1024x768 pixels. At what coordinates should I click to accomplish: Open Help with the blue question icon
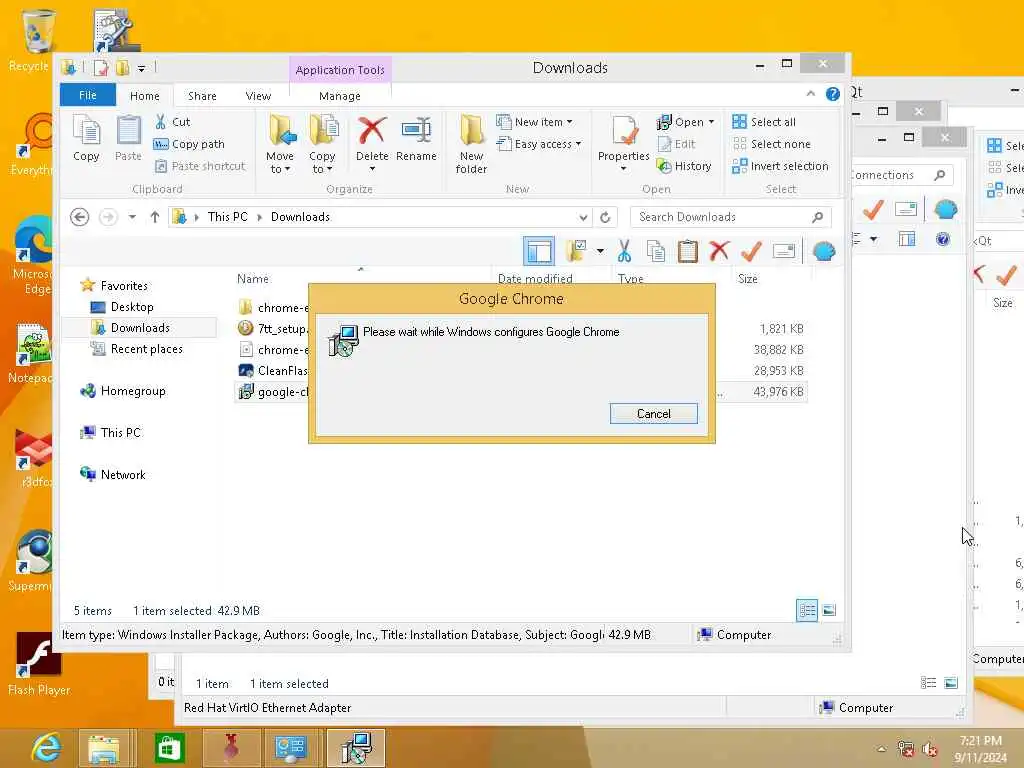click(833, 94)
